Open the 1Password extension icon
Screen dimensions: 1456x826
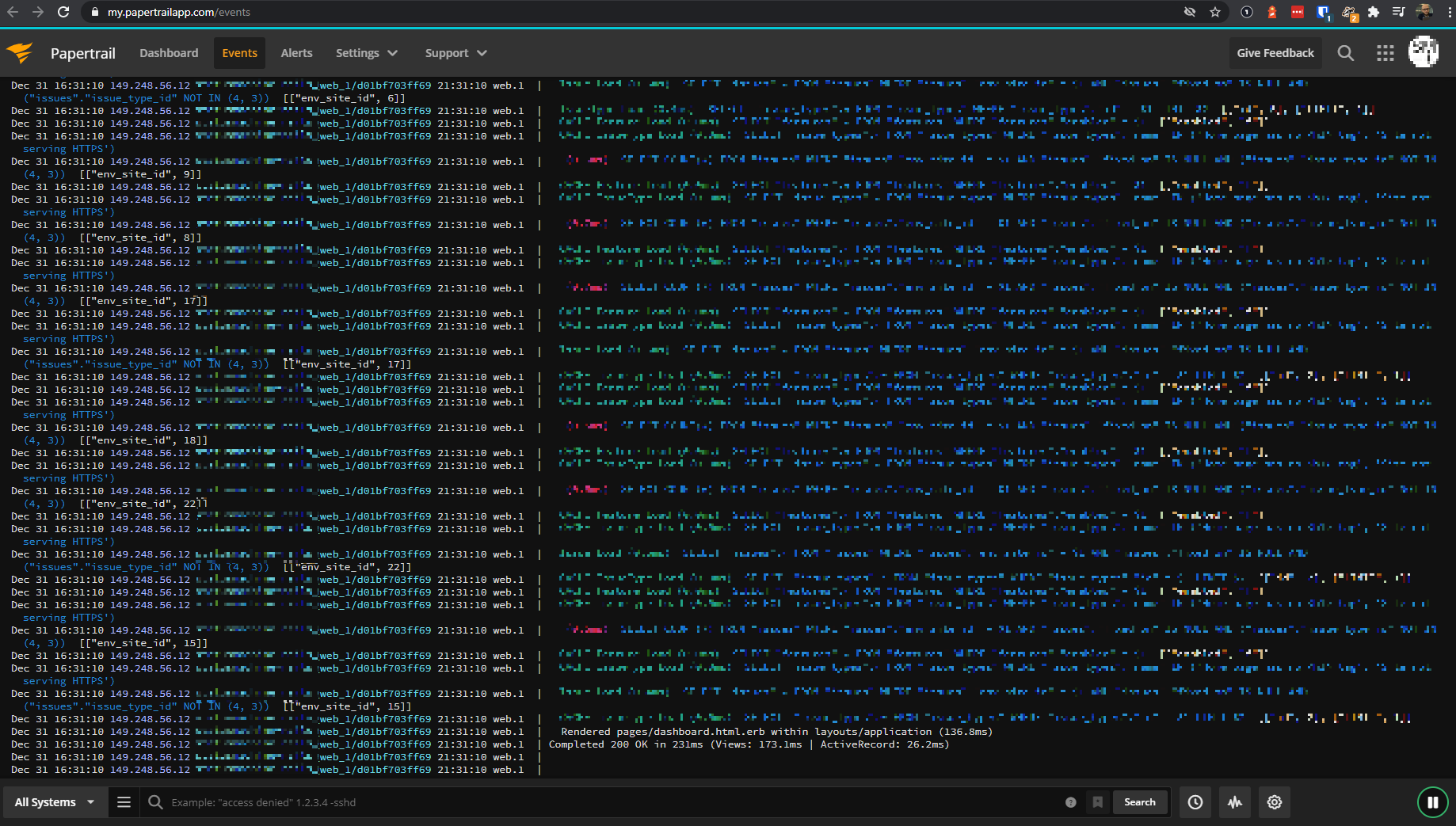[1247, 12]
